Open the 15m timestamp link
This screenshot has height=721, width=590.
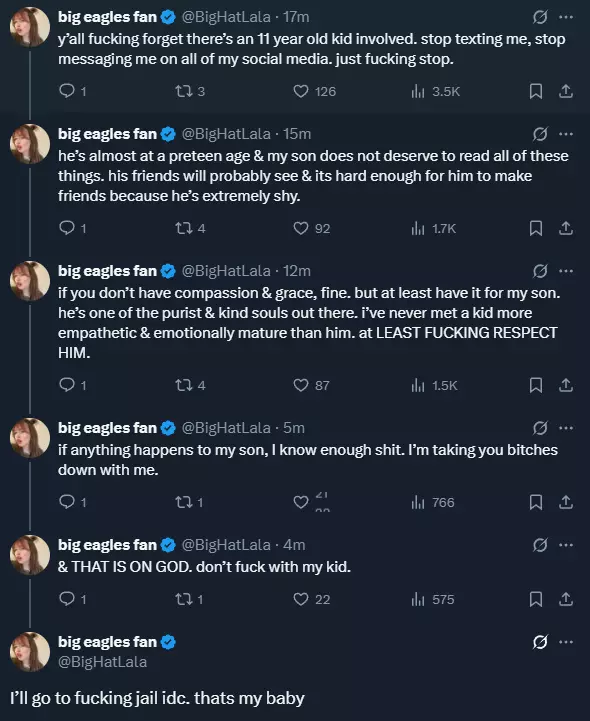click(x=297, y=134)
